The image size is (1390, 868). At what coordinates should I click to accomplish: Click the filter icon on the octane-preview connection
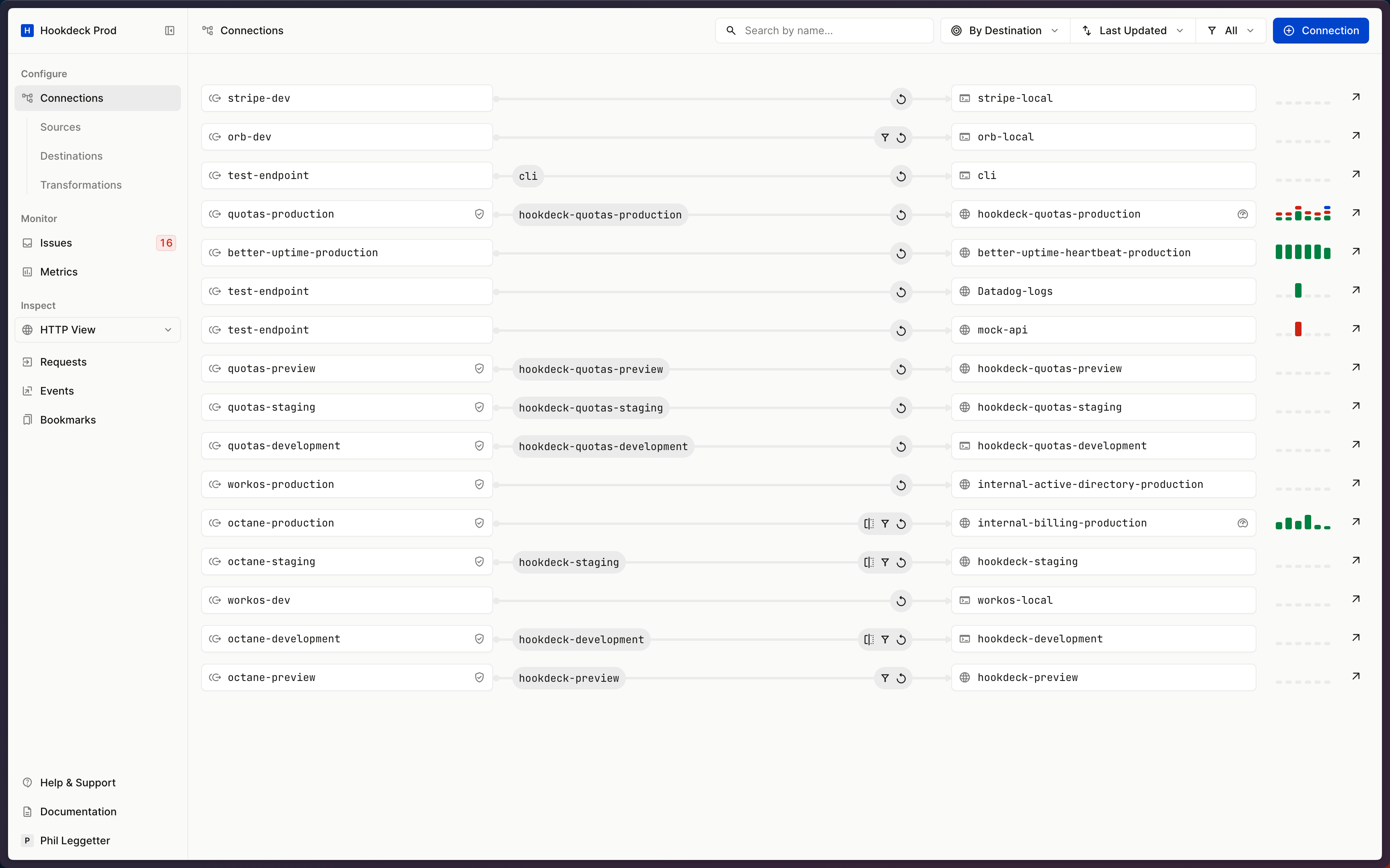885,678
